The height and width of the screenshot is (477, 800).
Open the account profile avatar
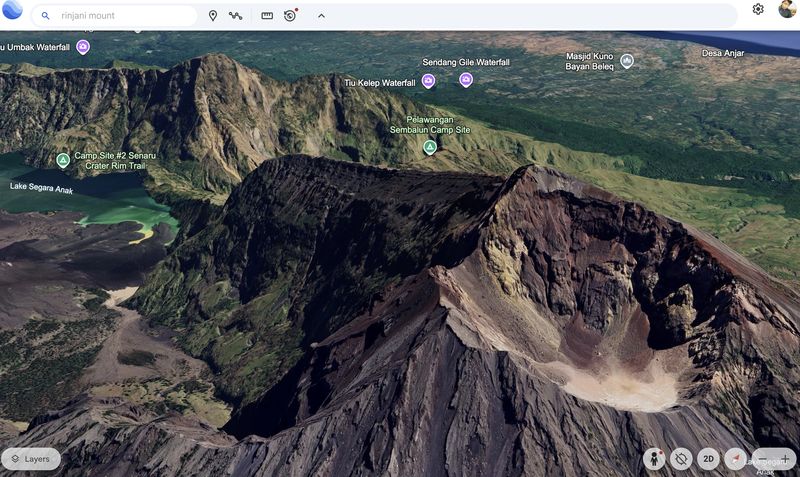[x=788, y=9]
